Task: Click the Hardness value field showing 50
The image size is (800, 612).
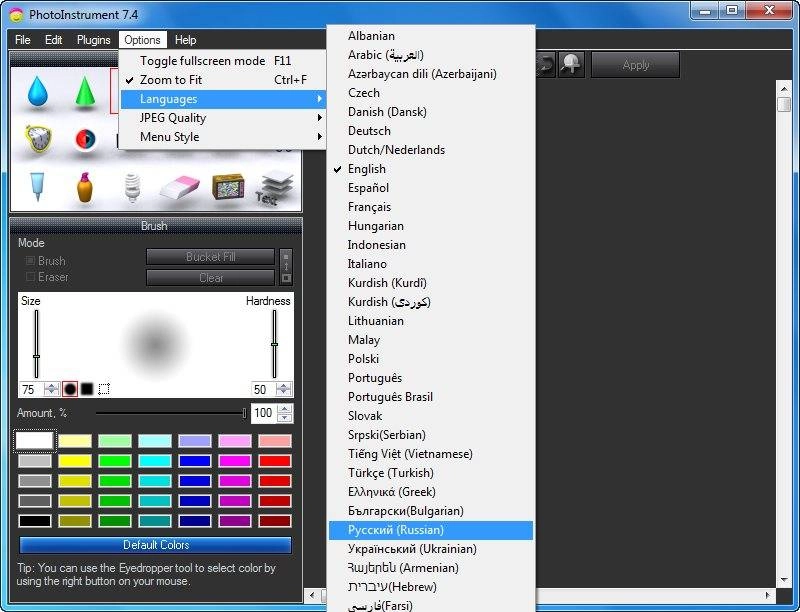Action: (x=263, y=390)
